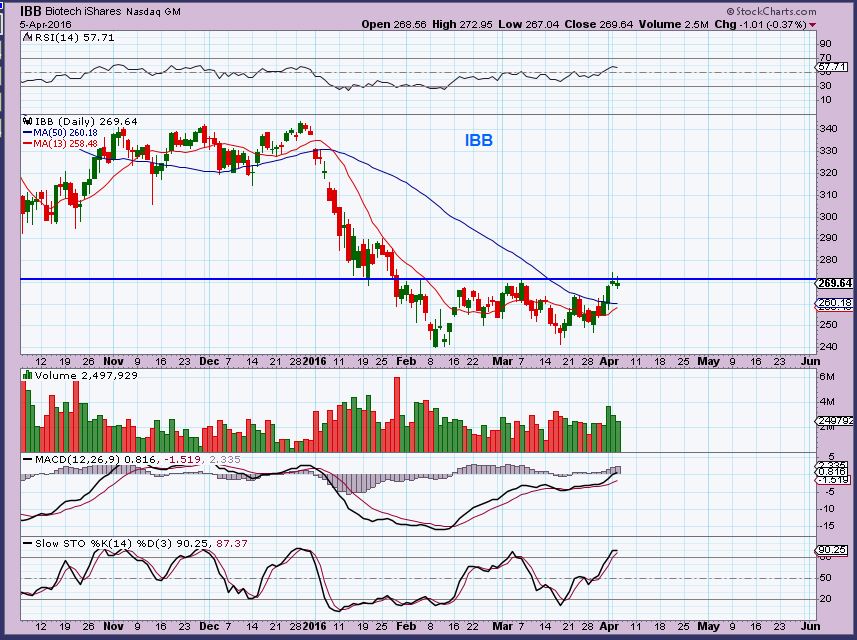Viewport: 857px width, 640px height.
Task: Click the 260.18 moving average tag on right axis
Action: (x=834, y=303)
